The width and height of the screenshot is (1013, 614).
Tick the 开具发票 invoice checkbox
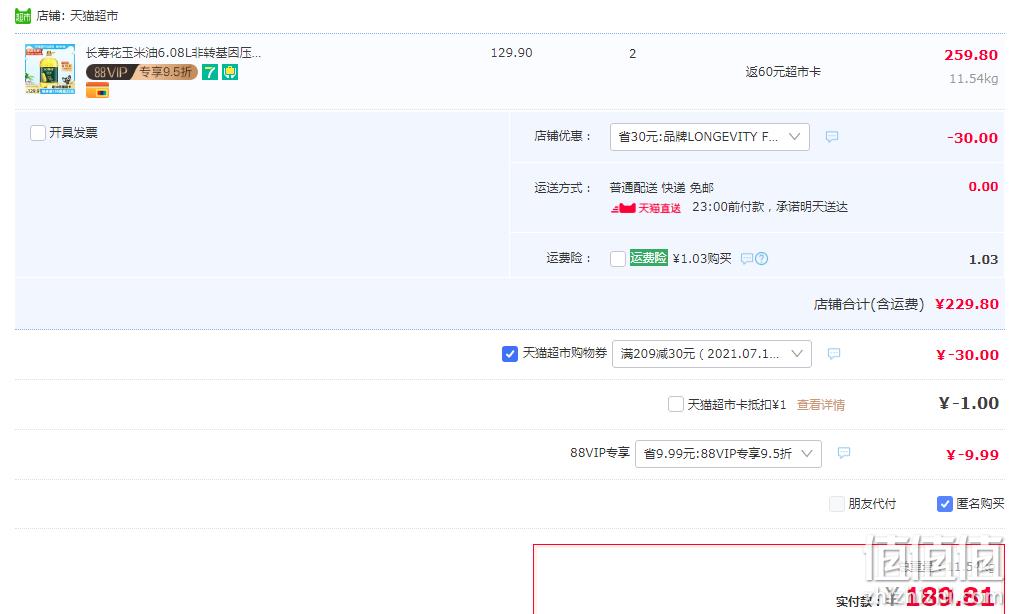point(38,133)
